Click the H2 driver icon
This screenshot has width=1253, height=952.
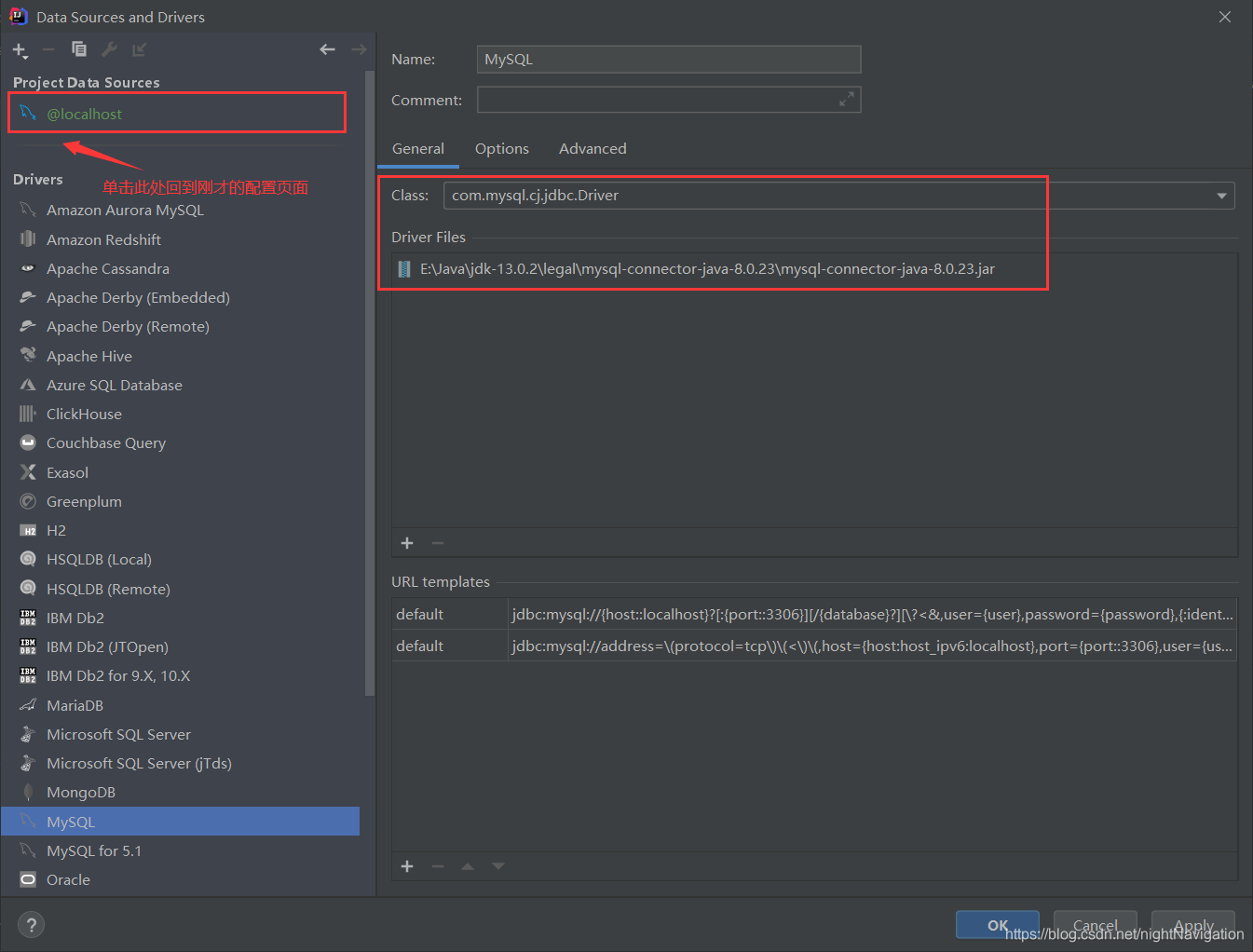28,530
